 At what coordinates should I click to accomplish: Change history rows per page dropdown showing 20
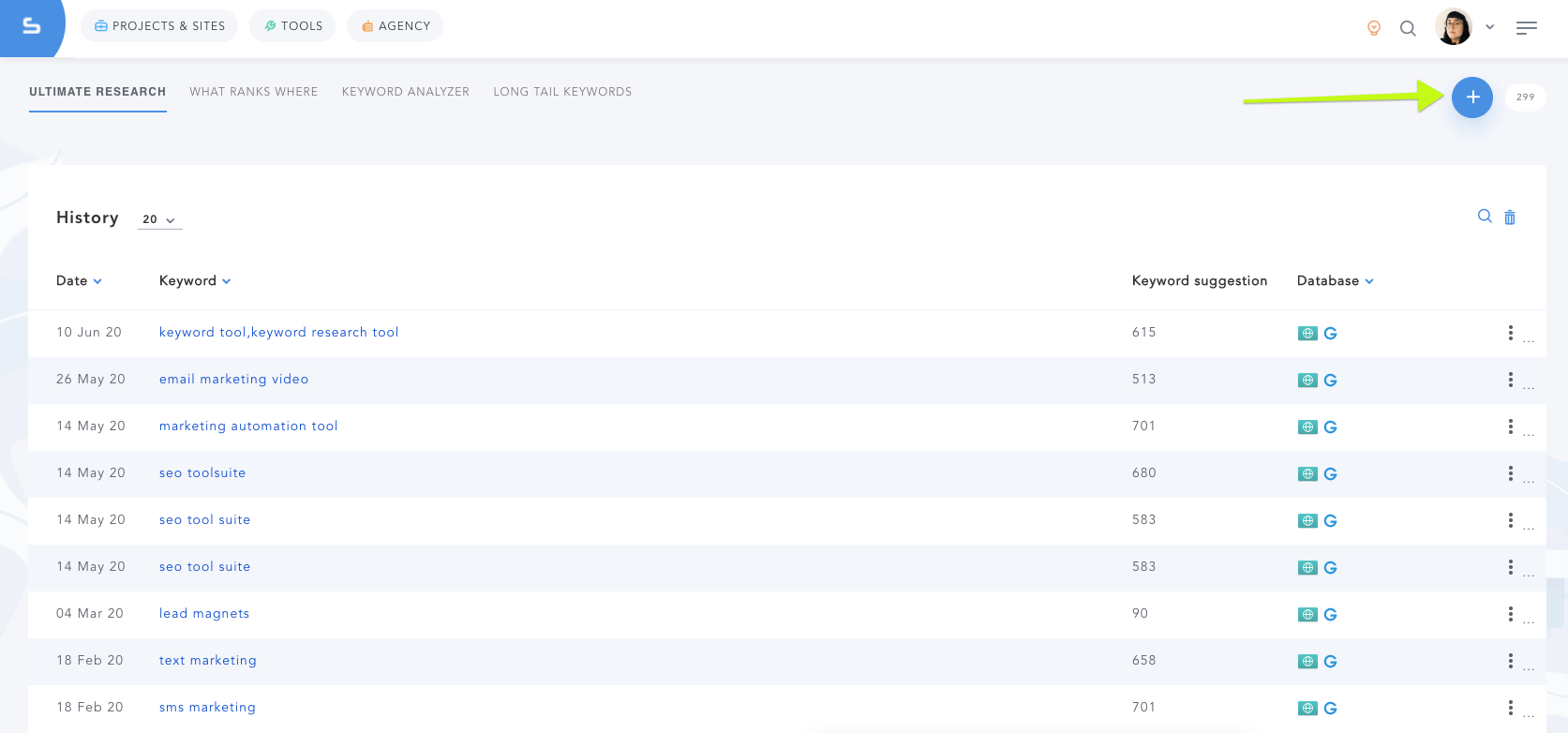point(159,219)
